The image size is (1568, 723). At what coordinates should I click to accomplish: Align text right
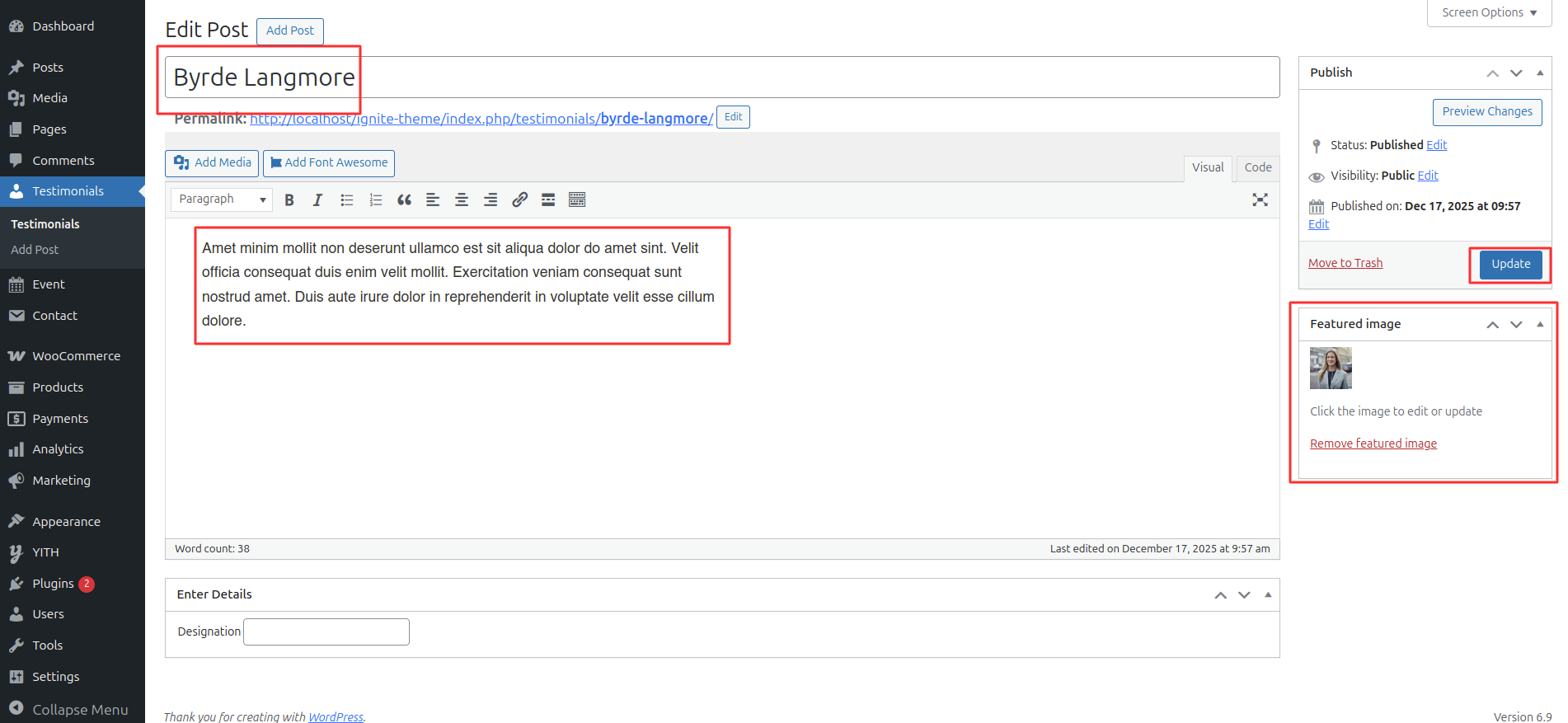tap(491, 200)
